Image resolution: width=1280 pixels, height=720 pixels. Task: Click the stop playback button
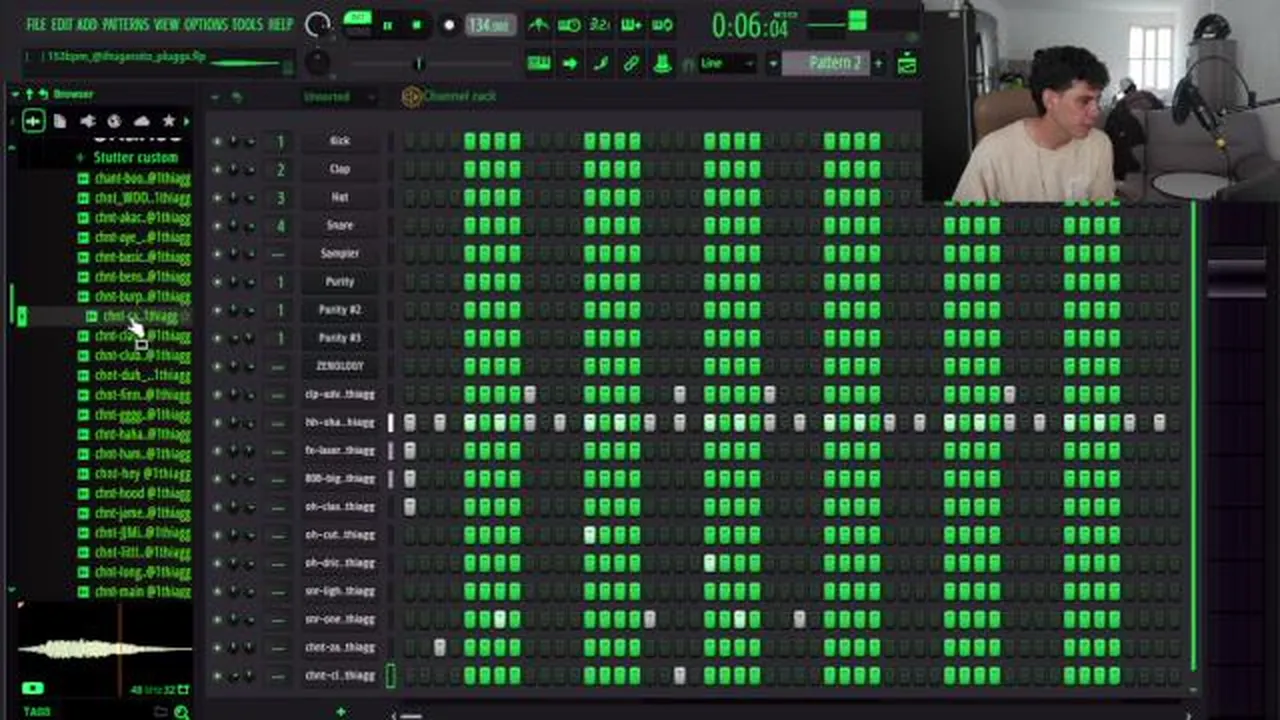(417, 25)
